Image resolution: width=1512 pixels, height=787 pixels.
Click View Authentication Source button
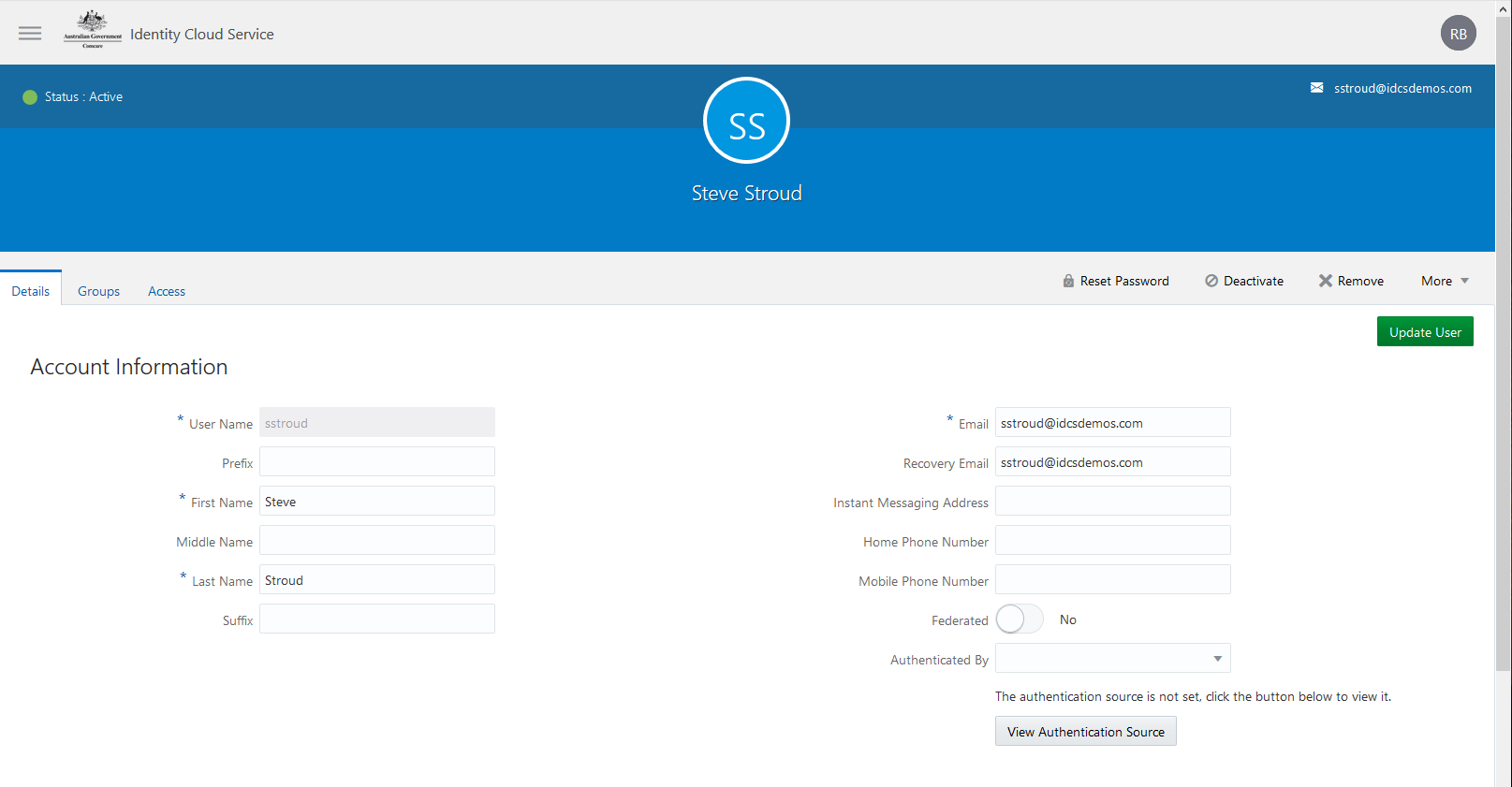[1085, 732]
